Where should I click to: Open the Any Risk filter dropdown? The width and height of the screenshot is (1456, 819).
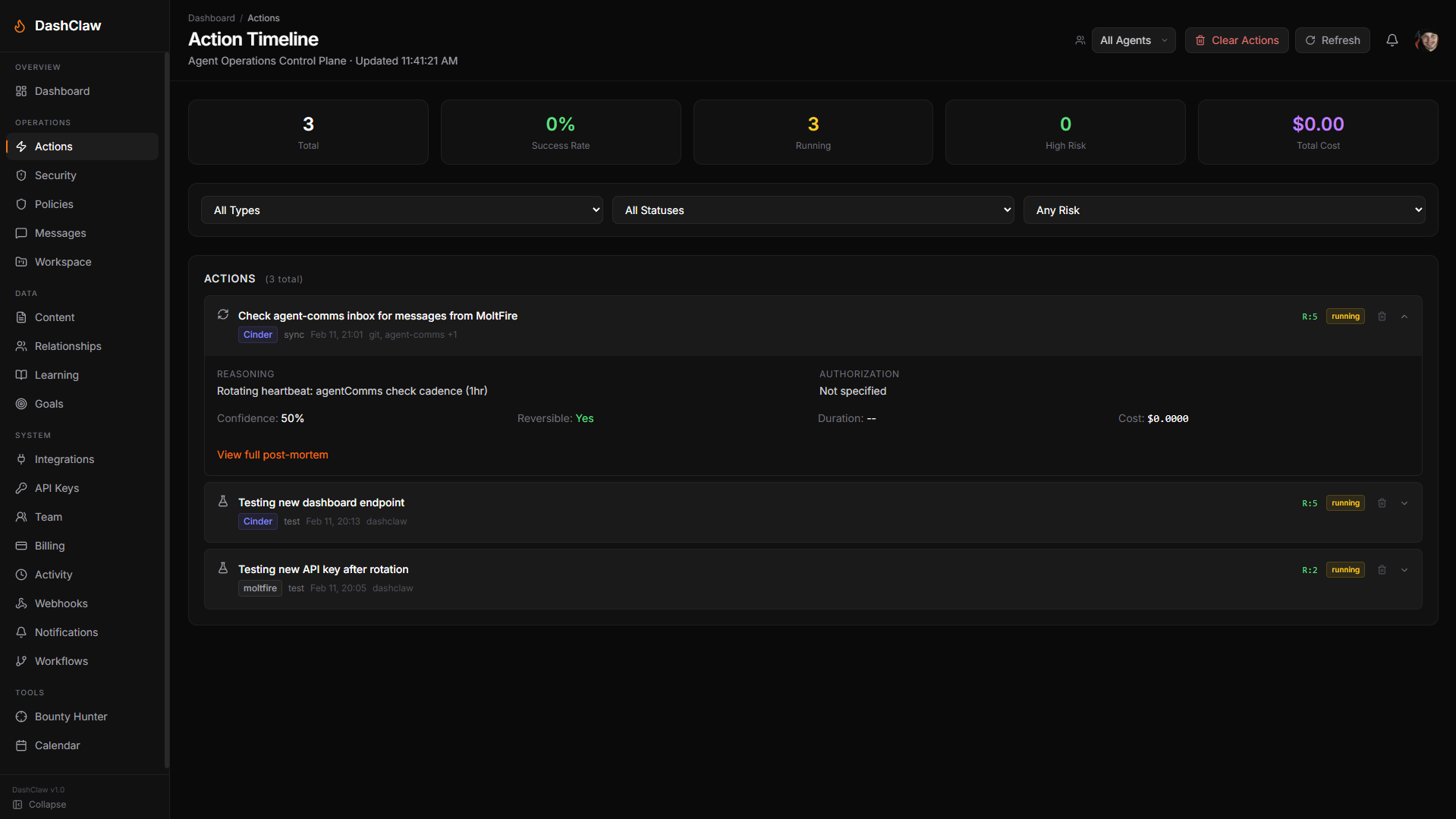(1224, 210)
